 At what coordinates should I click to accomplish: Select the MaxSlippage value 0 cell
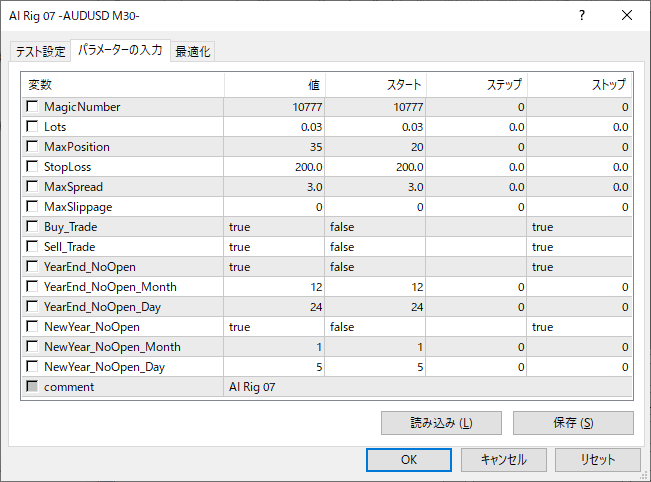274,207
